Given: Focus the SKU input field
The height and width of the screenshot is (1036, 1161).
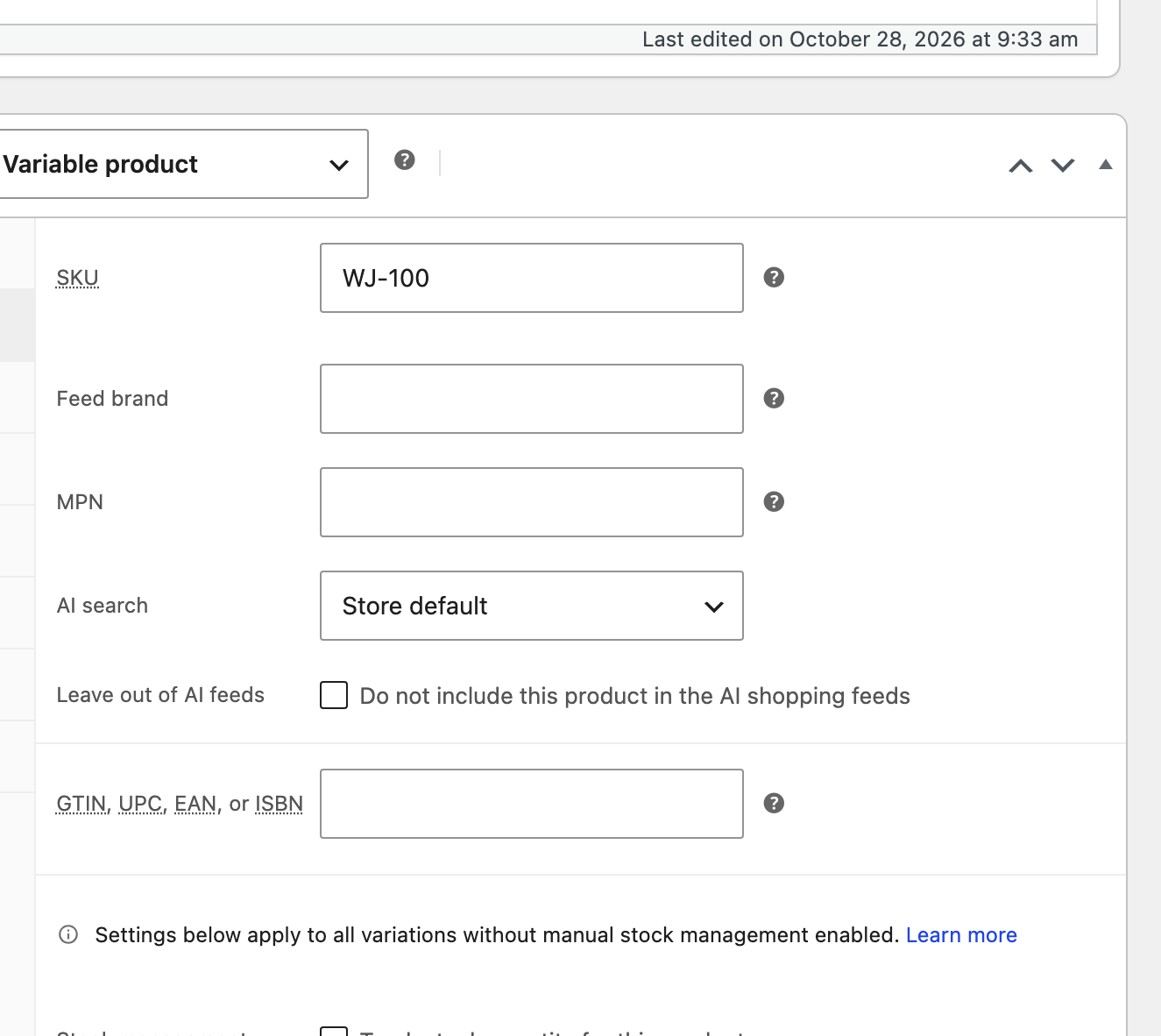Looking at the screenshot, I should click(x=532, y=278).
